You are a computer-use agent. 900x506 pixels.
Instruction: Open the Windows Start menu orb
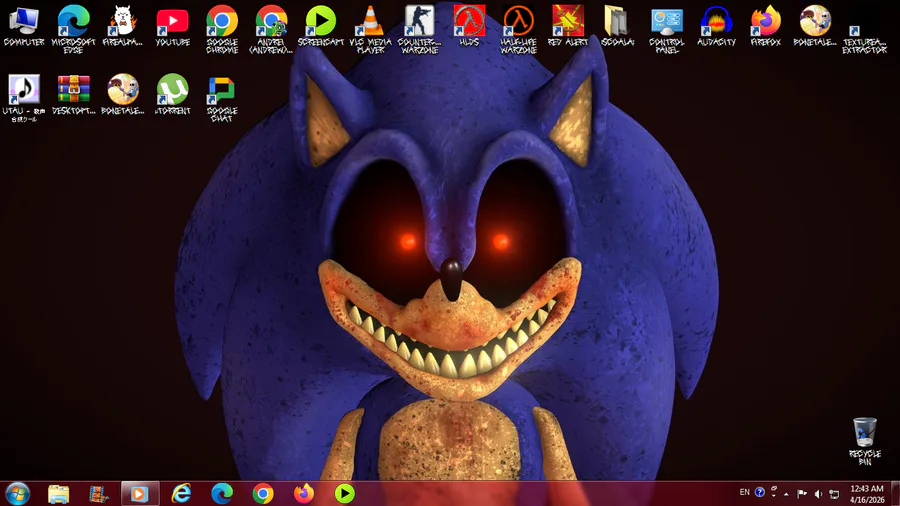pyautogui.click(x=17, y=494)
